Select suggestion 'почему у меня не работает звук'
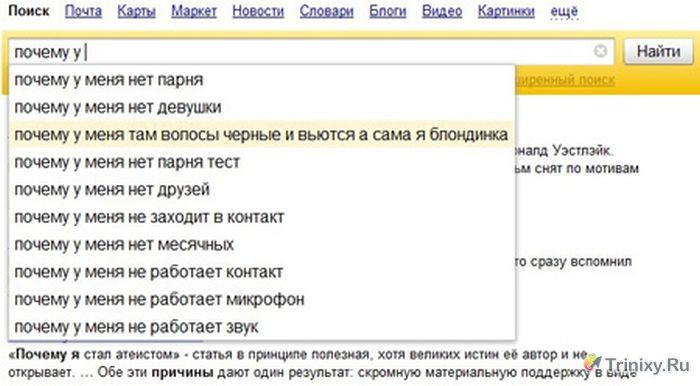 coord(262,327)
